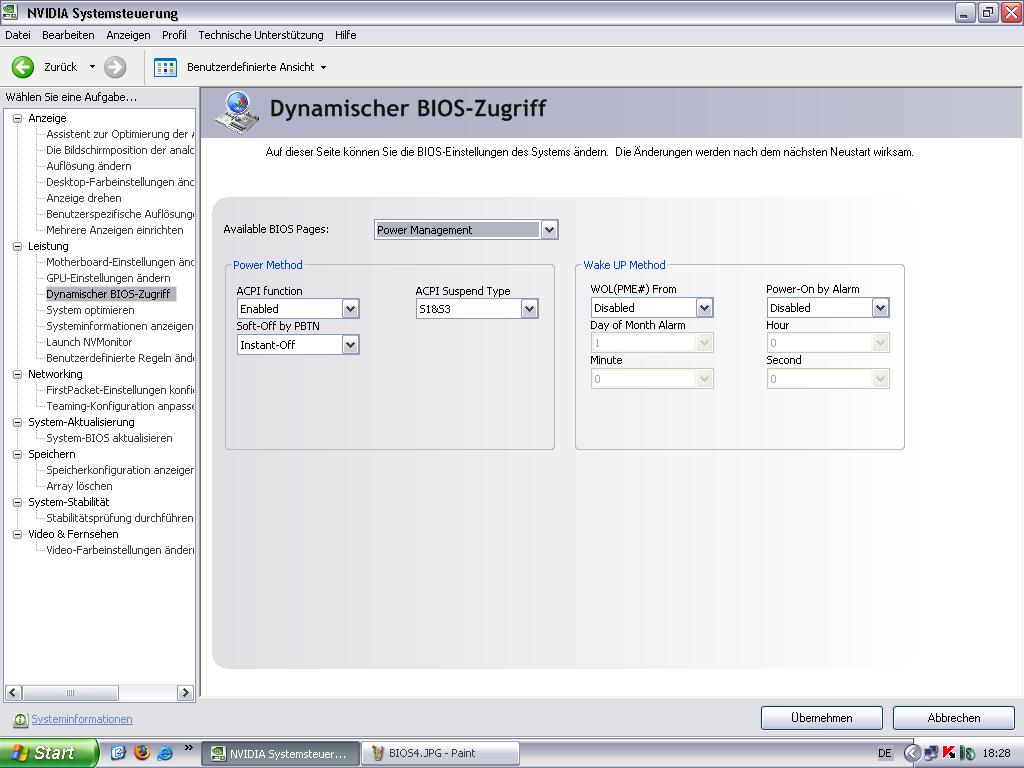Launch Internet Explorer from quick launch
This screenshot has height=768, width=1024.
(x=165, y=752)
